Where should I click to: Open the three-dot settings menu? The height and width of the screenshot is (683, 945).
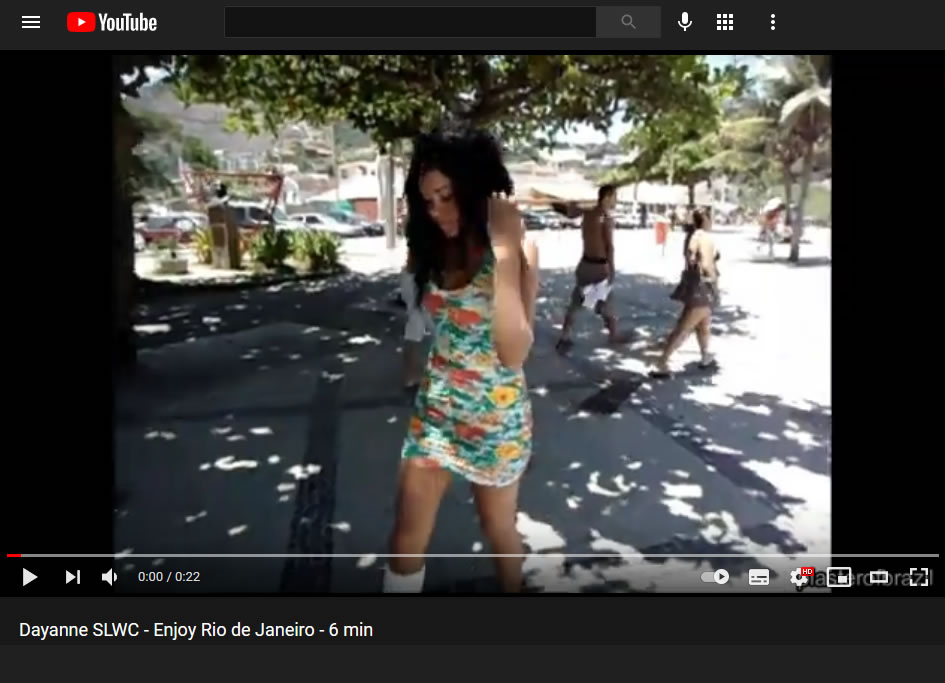[772, 22]
